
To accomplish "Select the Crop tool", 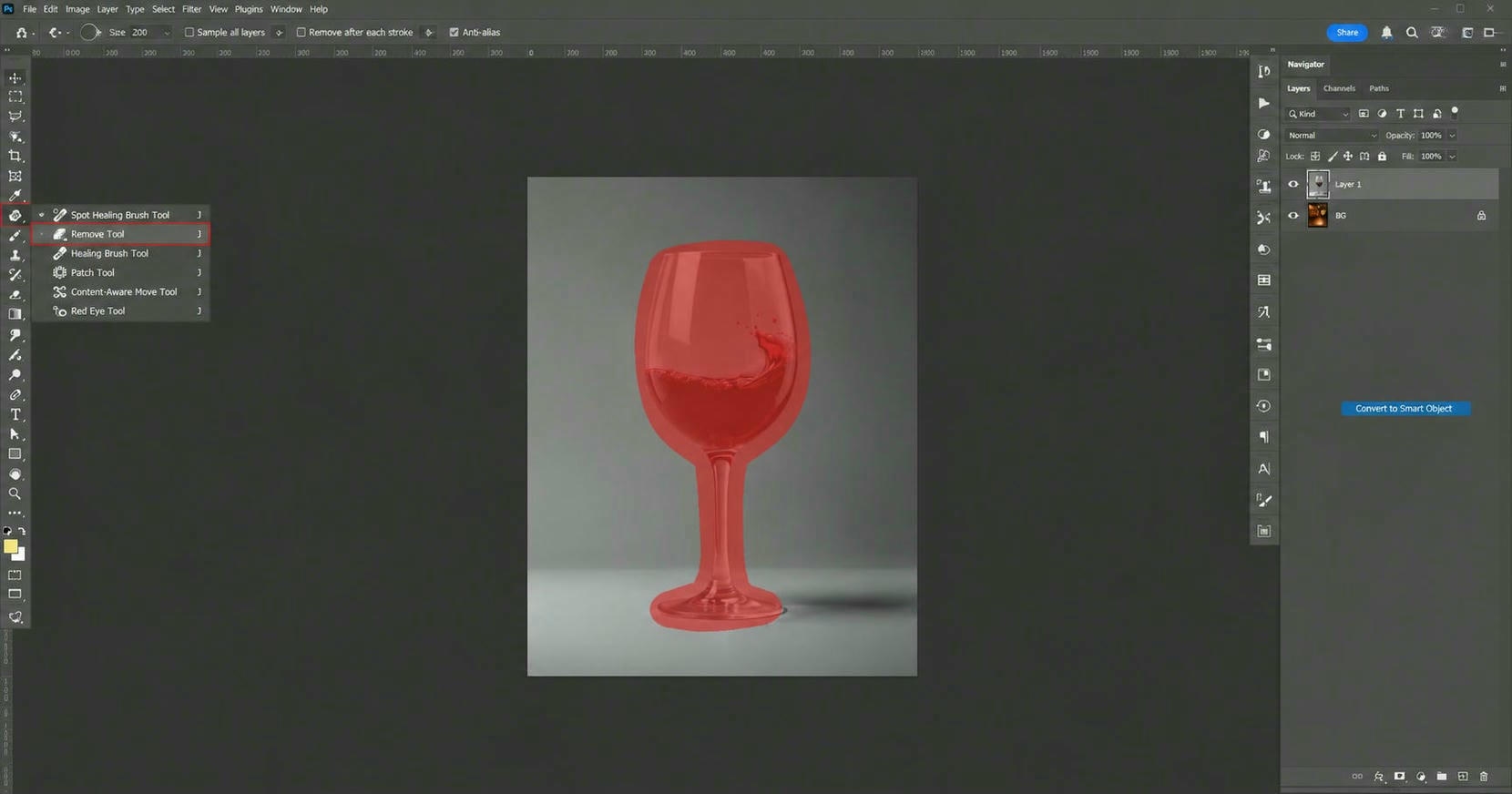I will coord(15,157).
